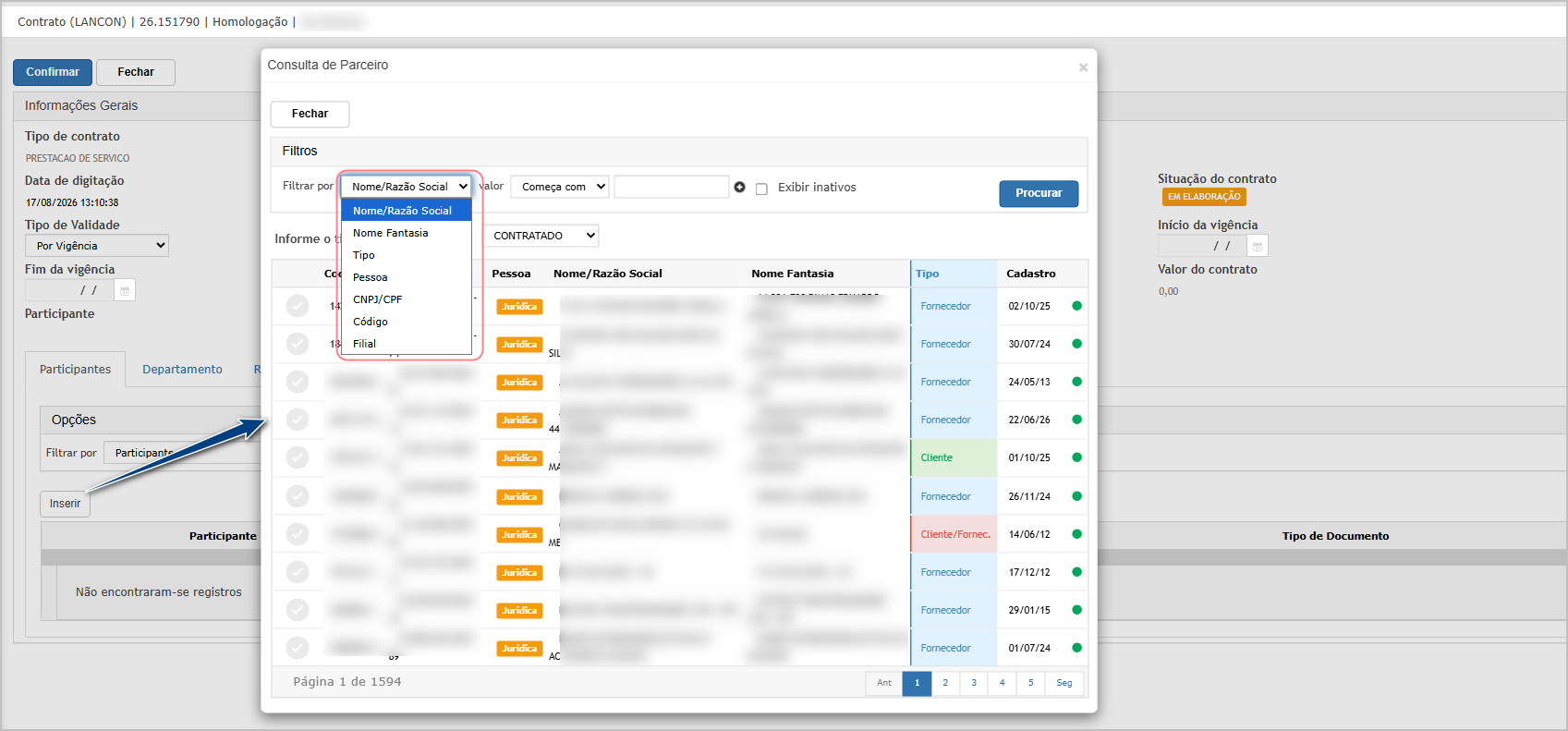Switch to the Departamento tab
The height and width of the screenshot is (731, 1568).
182,370
